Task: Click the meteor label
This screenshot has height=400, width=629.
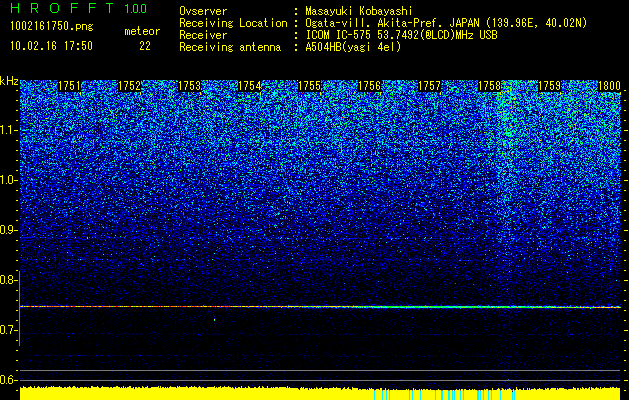Action: (142, 31)
